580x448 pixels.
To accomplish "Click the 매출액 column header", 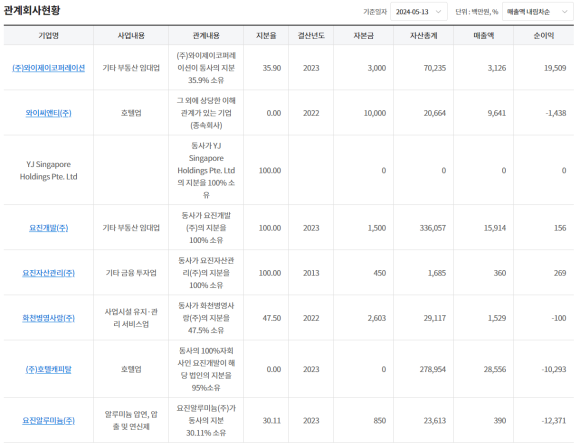I will point(483,36).
